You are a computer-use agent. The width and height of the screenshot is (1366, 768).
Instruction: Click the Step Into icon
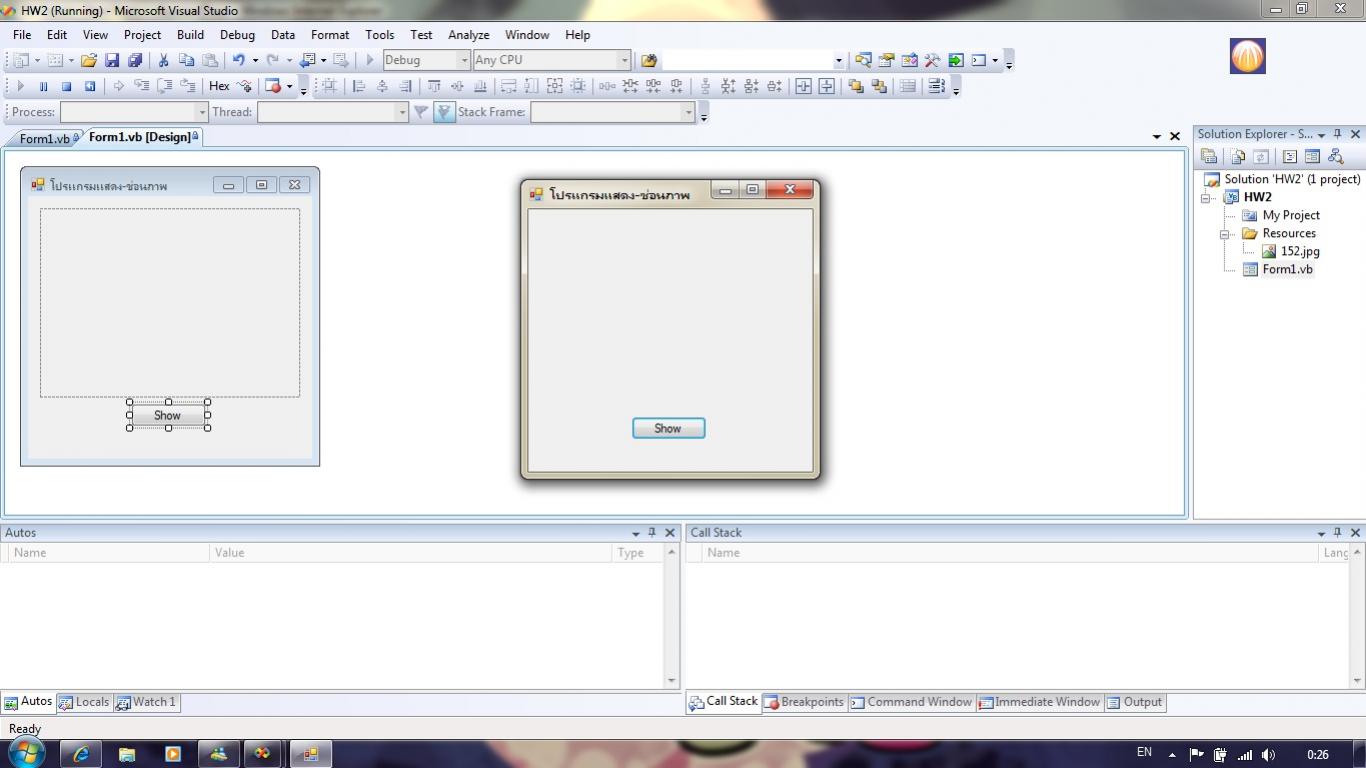[141, 86]
